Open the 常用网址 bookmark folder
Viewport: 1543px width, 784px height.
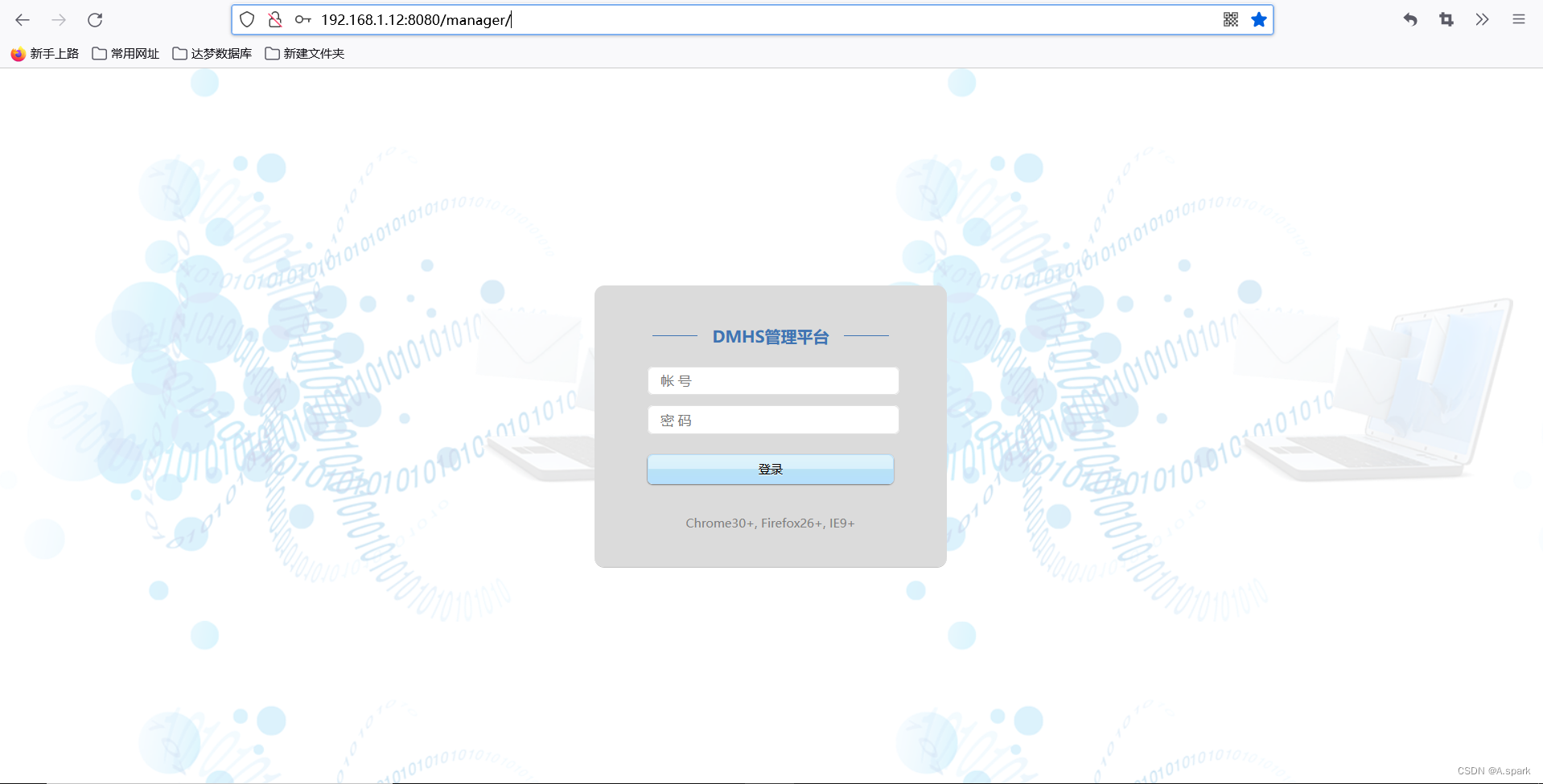[x=126, y=54]
